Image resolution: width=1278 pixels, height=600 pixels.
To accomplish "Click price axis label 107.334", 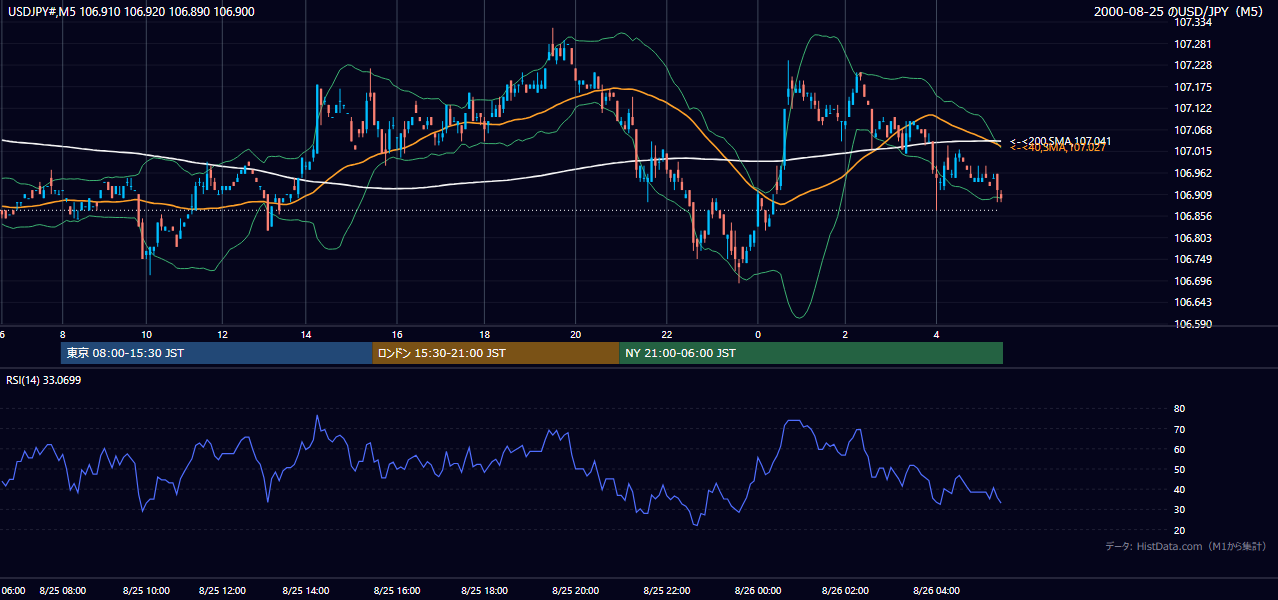I will click(1195, 23).
